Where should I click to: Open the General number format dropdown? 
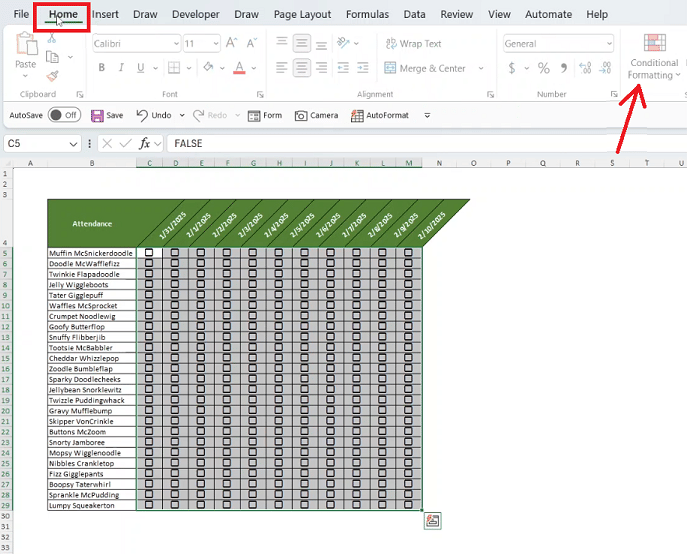point(609,43)
